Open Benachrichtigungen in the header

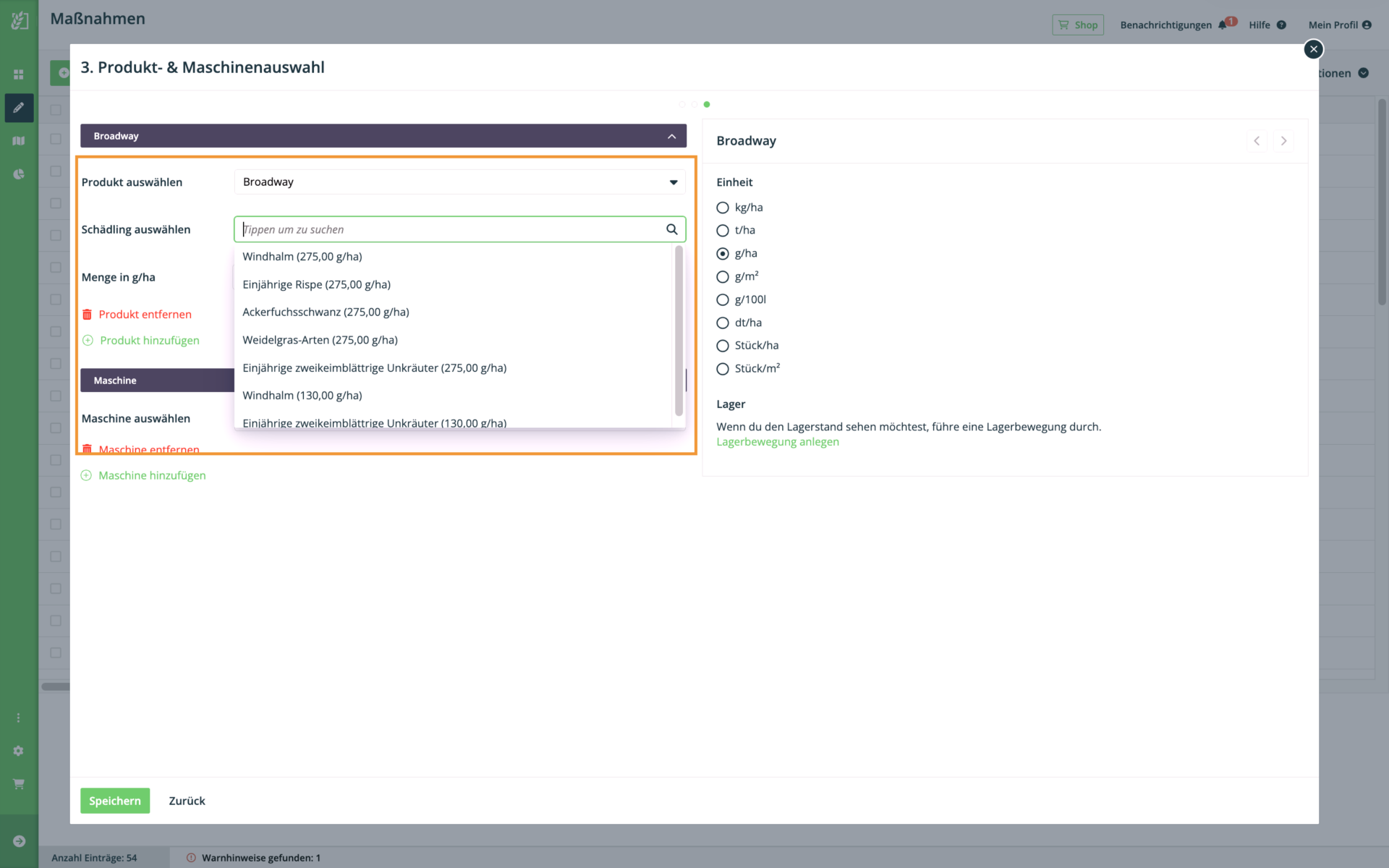tap(1165, 25)
